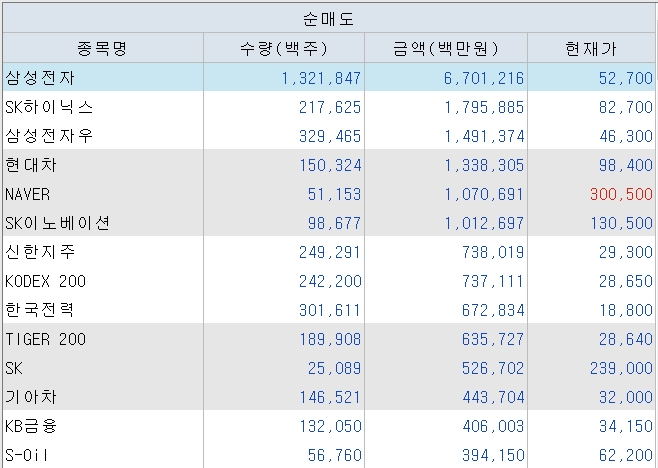
Task: Click current price 46,300
Action: click(x=626, y=136)
